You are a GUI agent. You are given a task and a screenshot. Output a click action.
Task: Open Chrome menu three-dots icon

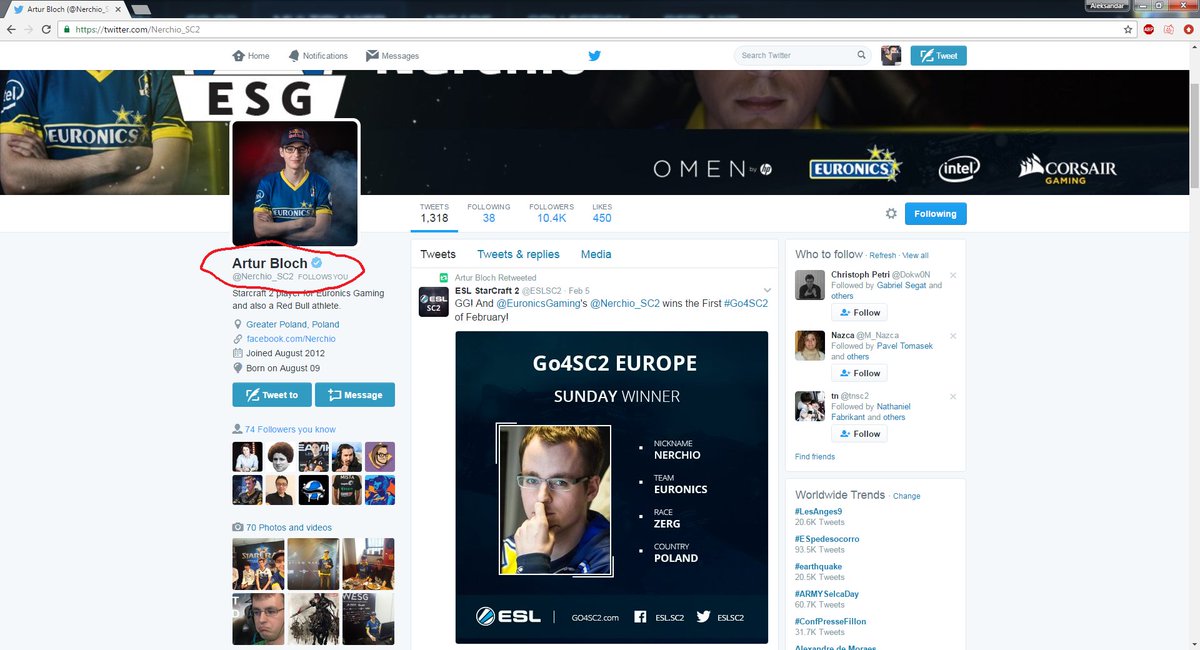pyautogui.click(x=1189, y=29)
